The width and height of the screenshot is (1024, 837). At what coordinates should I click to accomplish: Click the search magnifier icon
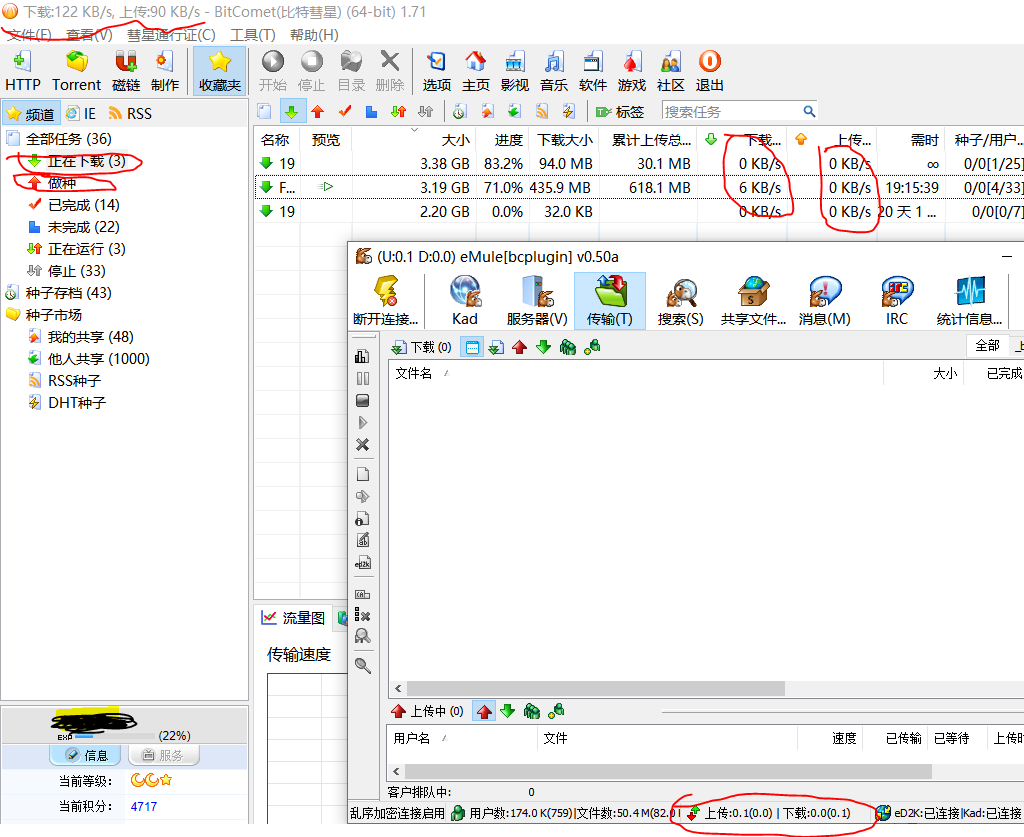[809, 112]
